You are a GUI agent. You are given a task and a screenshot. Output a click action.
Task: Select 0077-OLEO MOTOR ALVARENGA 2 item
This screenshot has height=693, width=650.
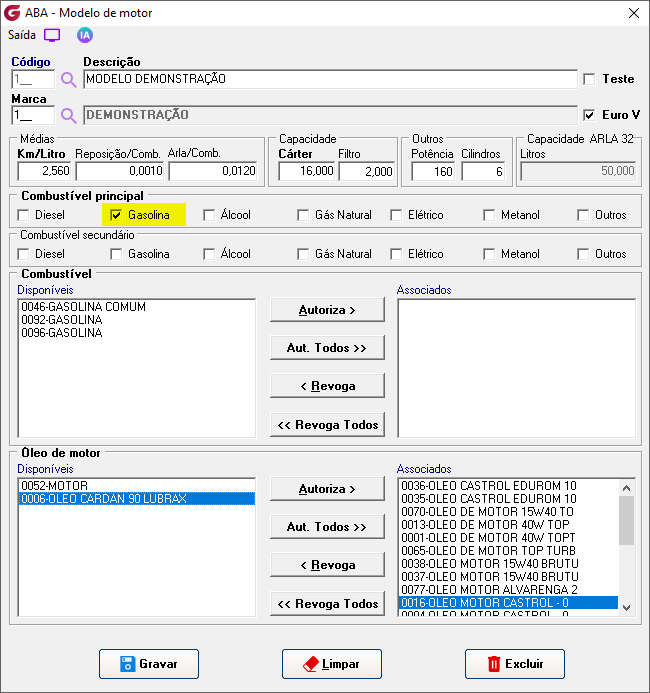pyautogui.click(x=508, y=590)
